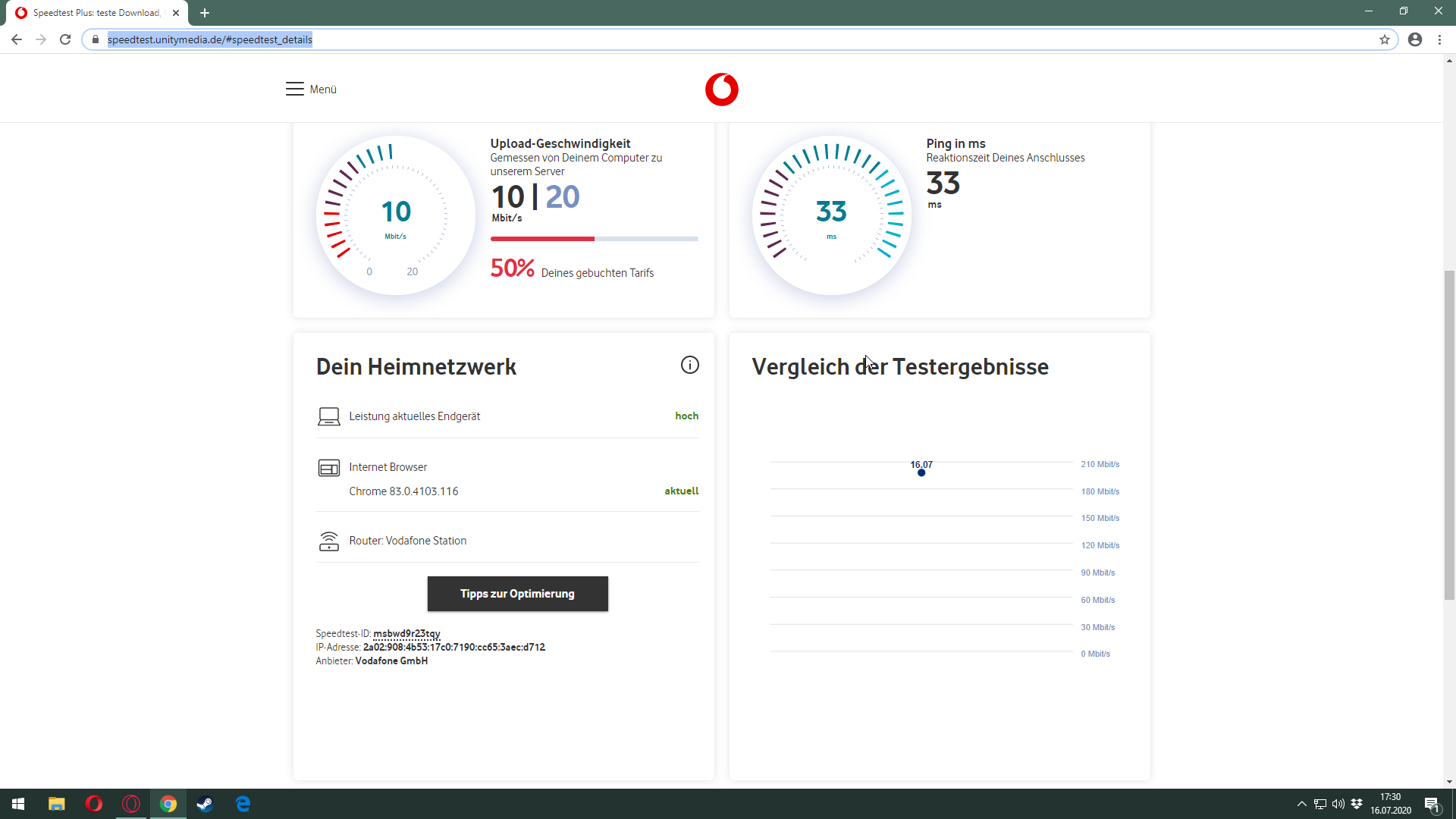Open Chrome three-dot options menu
Viewport: 1456px width, 819px height.
1439,39
